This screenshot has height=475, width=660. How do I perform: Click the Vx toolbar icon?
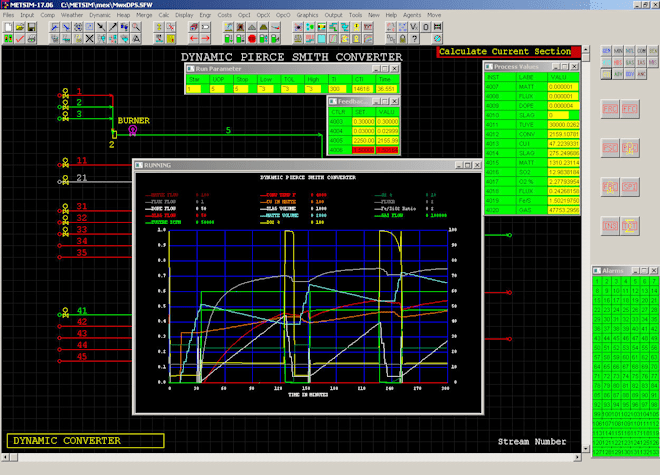414,27
